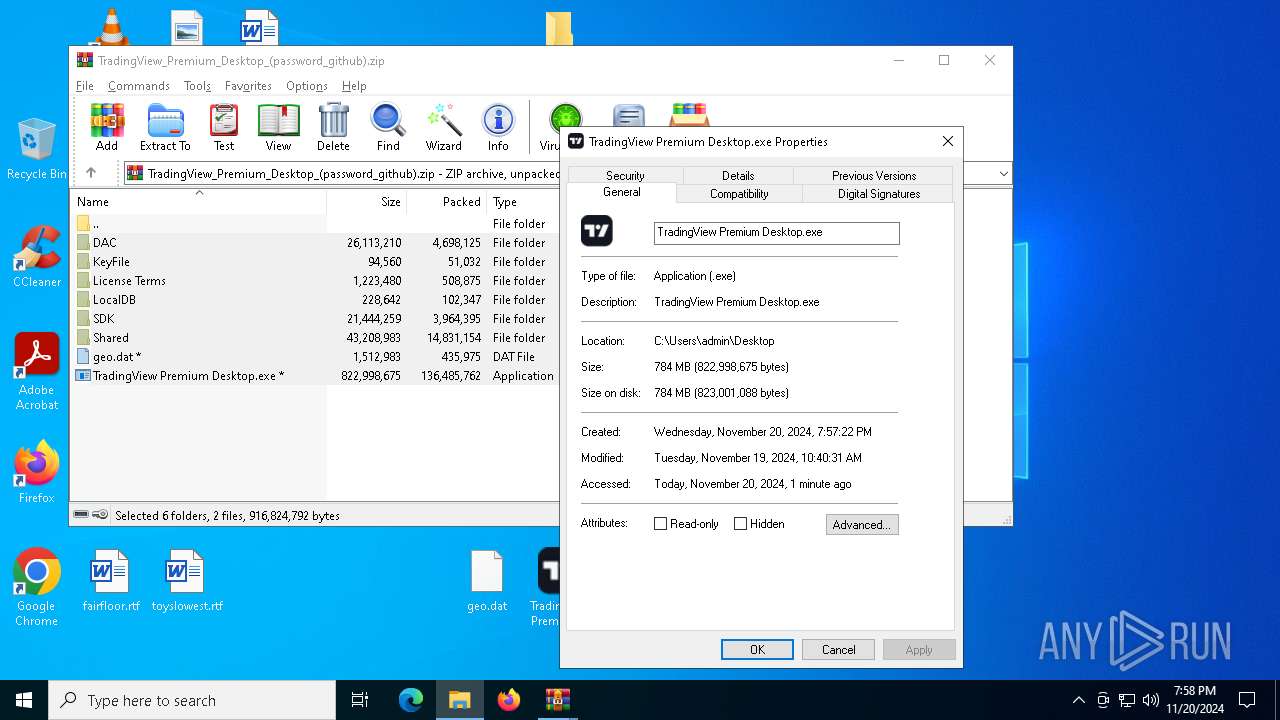1280x720 pixels.
Task: Click the Windows taskbar search box
Action: (192, 700)
